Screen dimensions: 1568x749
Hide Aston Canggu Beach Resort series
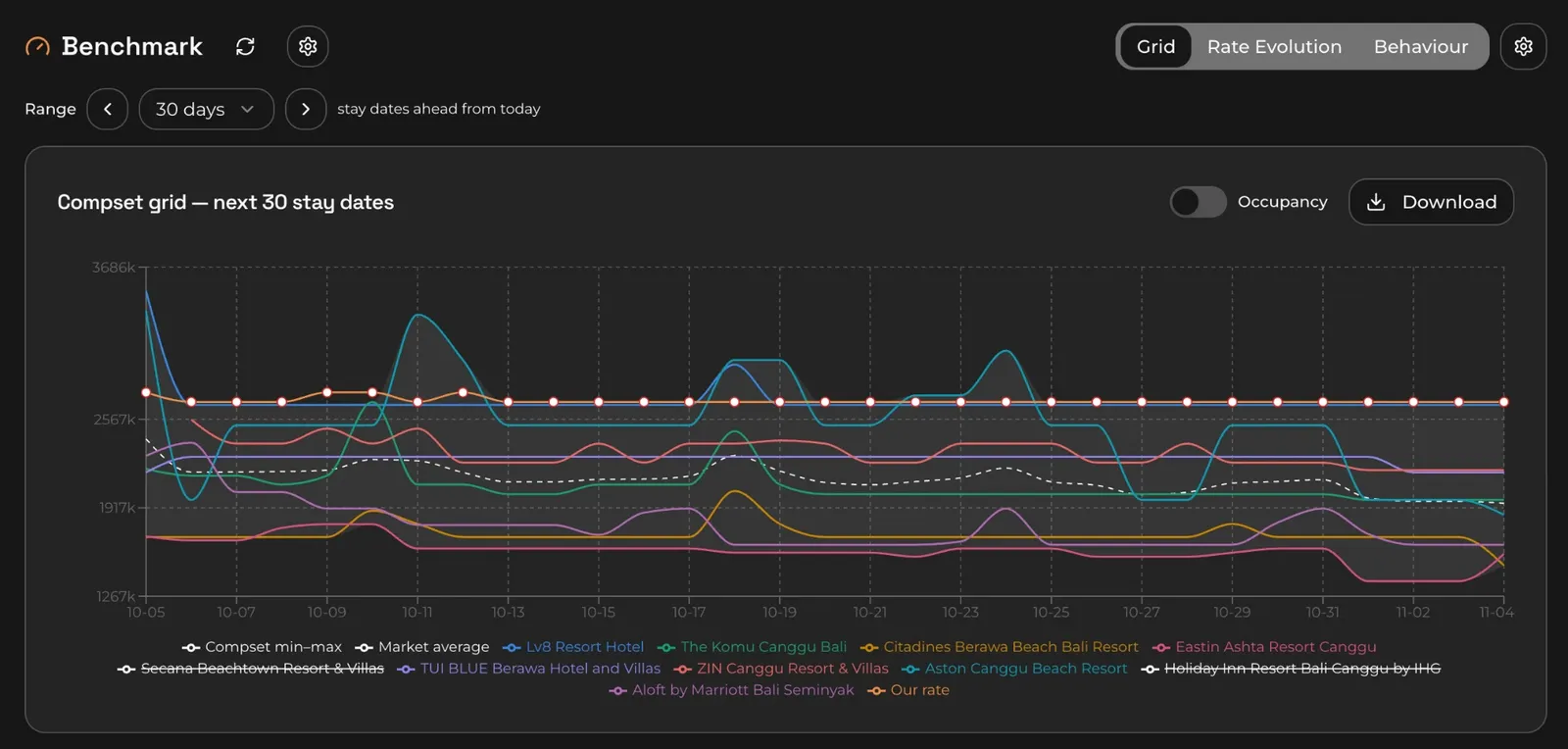tap(1014, 669)
